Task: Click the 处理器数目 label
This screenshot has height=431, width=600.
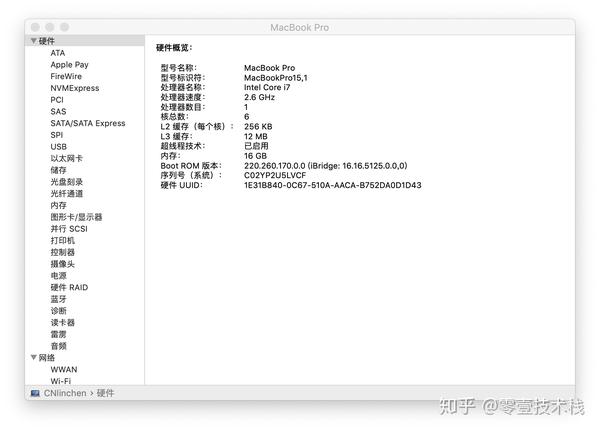Action: point(183,107)
